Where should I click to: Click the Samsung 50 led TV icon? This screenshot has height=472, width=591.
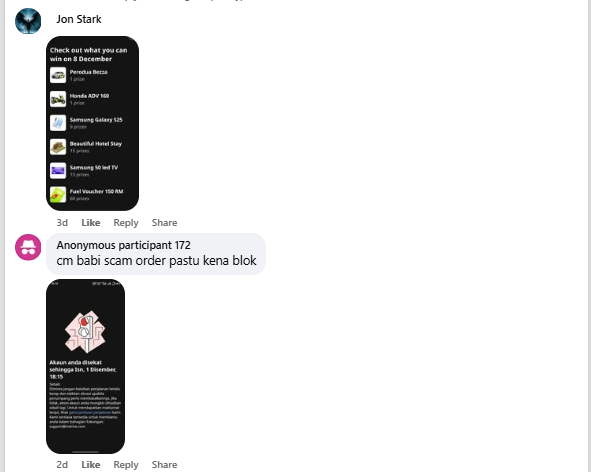pyautogui.click(x=58, y=171)
